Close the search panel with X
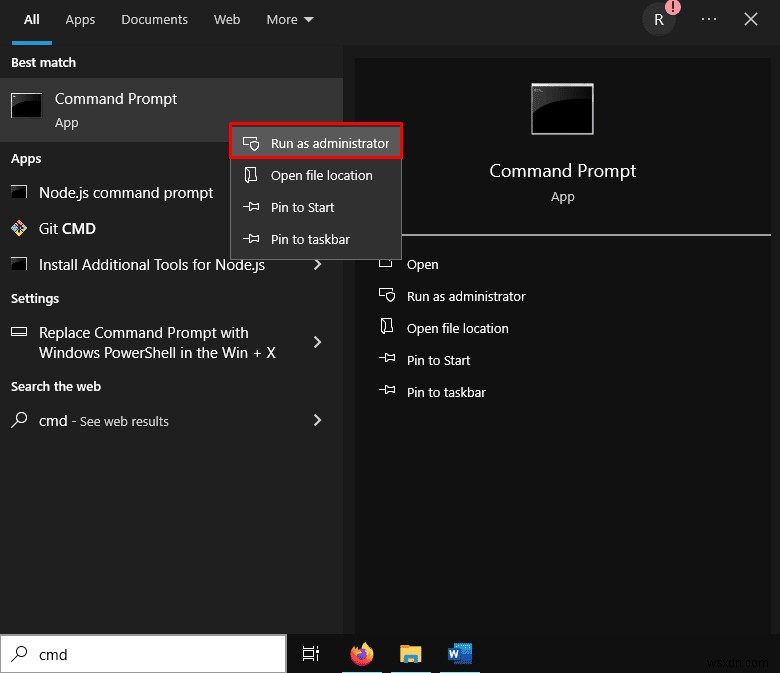This screenshot has height=673, width=780. 751,19
